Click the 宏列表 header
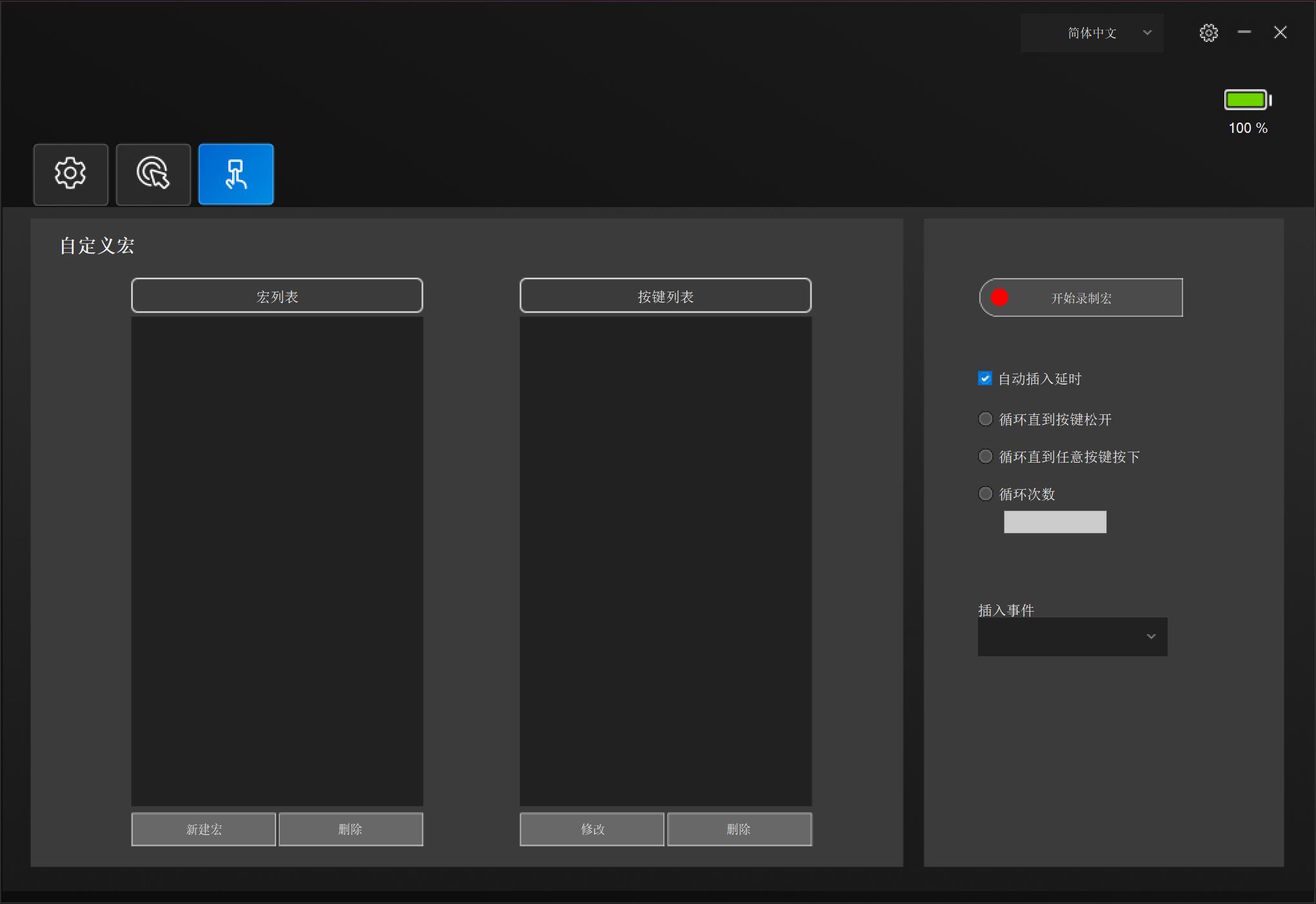This screenshot has height=904, width=1316. tap(277, 296)
